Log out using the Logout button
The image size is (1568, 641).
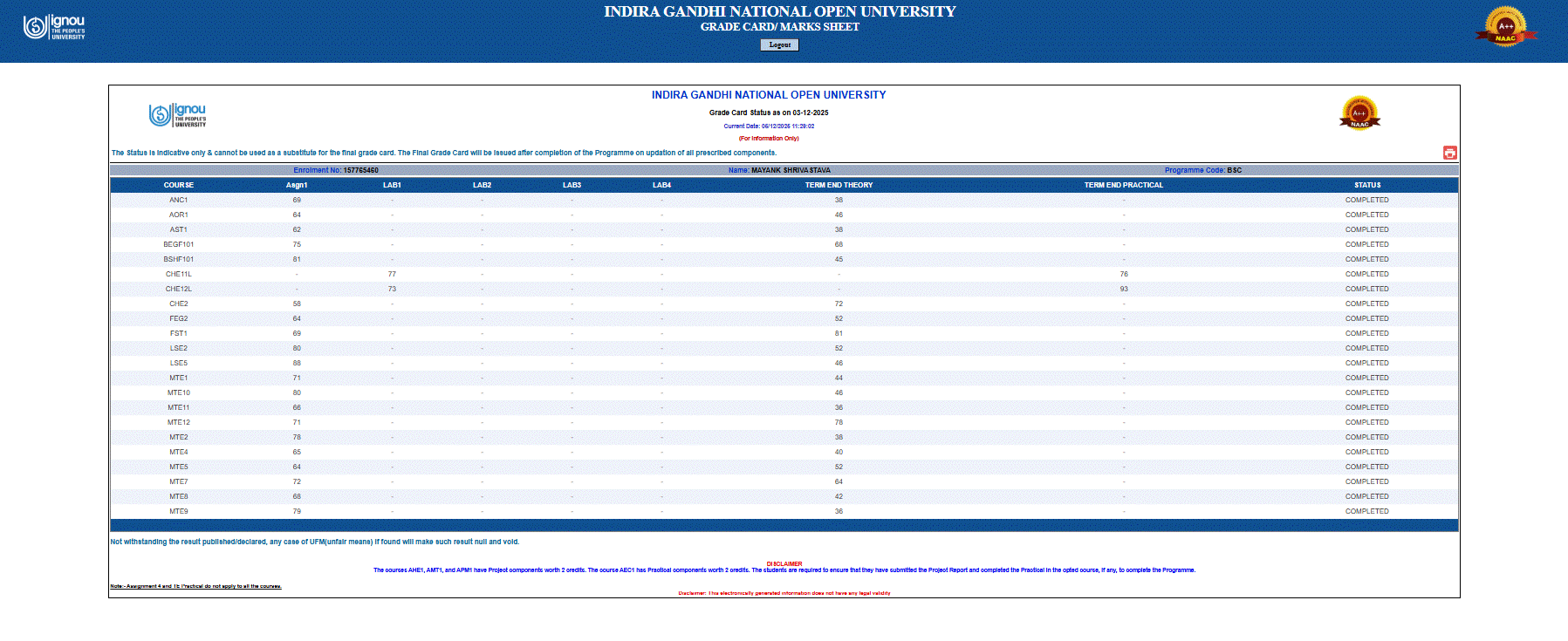pyautogui.click(x=780, y=44)
